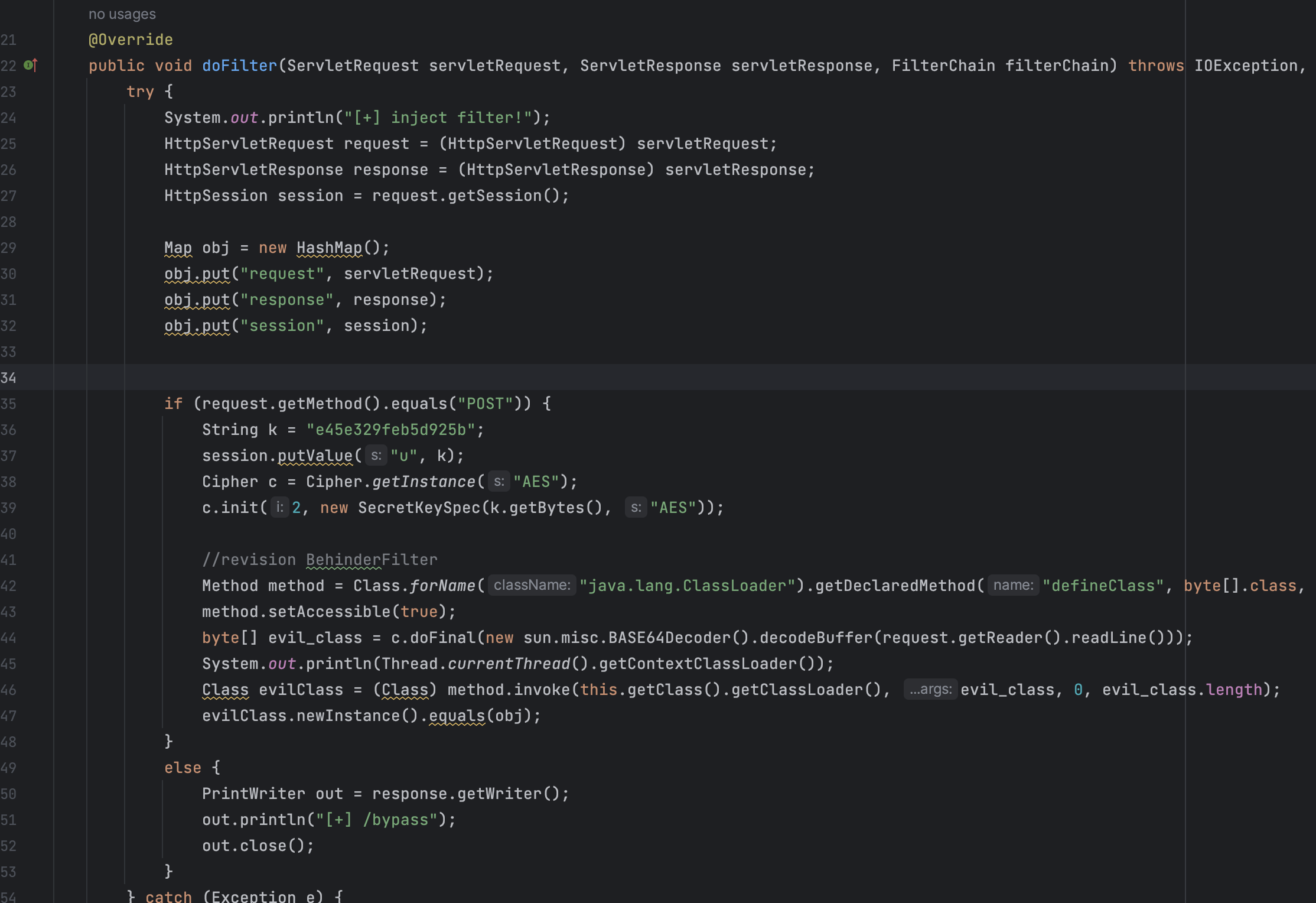Click the 'try' keyword on line 23
The height and width of the screenshot is (903, 1316).
click(x=140, y=92)
